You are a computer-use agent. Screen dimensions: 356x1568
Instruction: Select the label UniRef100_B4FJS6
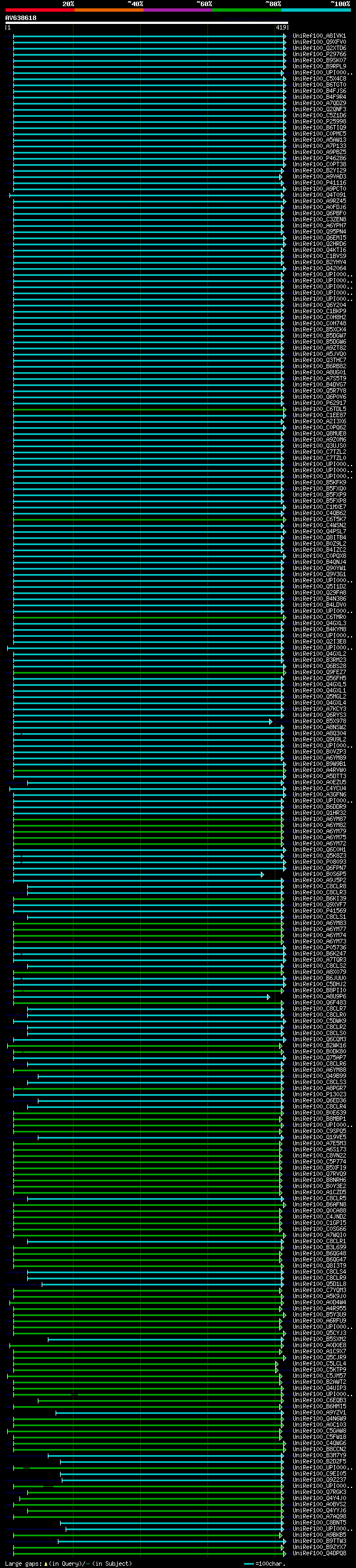(319, 91)
